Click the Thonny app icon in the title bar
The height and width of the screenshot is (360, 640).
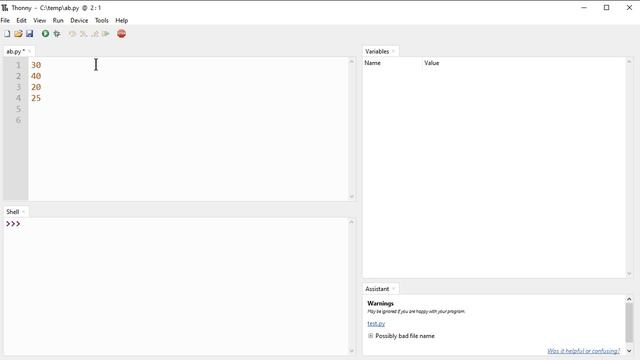pos(5,8)
